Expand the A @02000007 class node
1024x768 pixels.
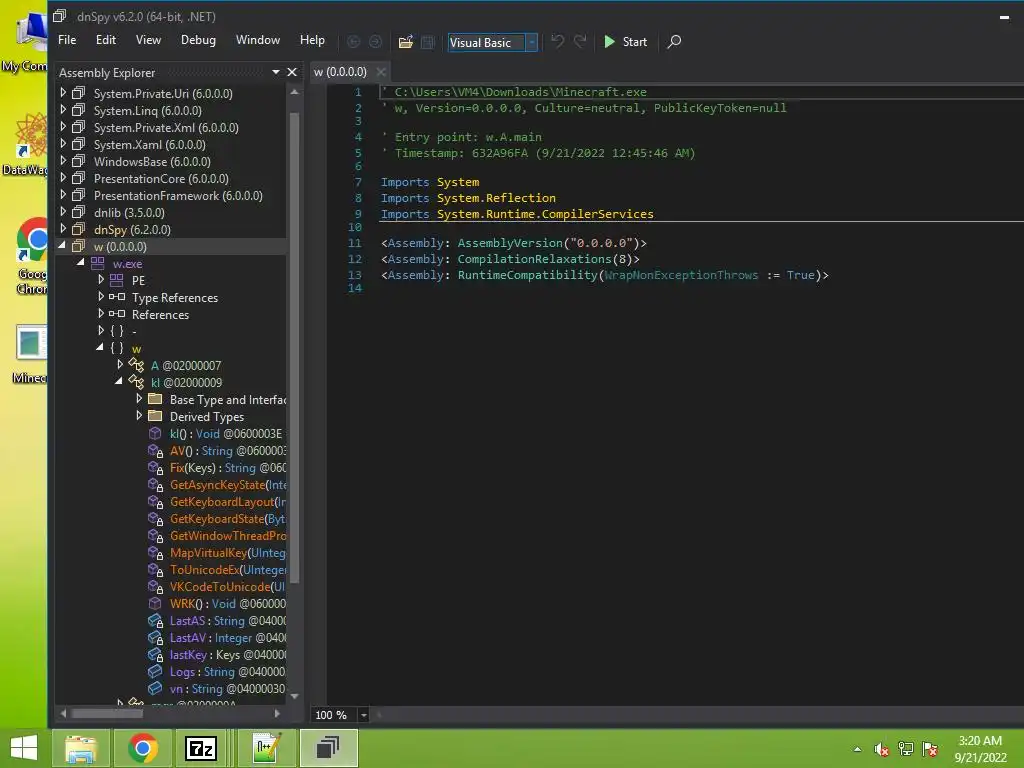pos(120,364)
